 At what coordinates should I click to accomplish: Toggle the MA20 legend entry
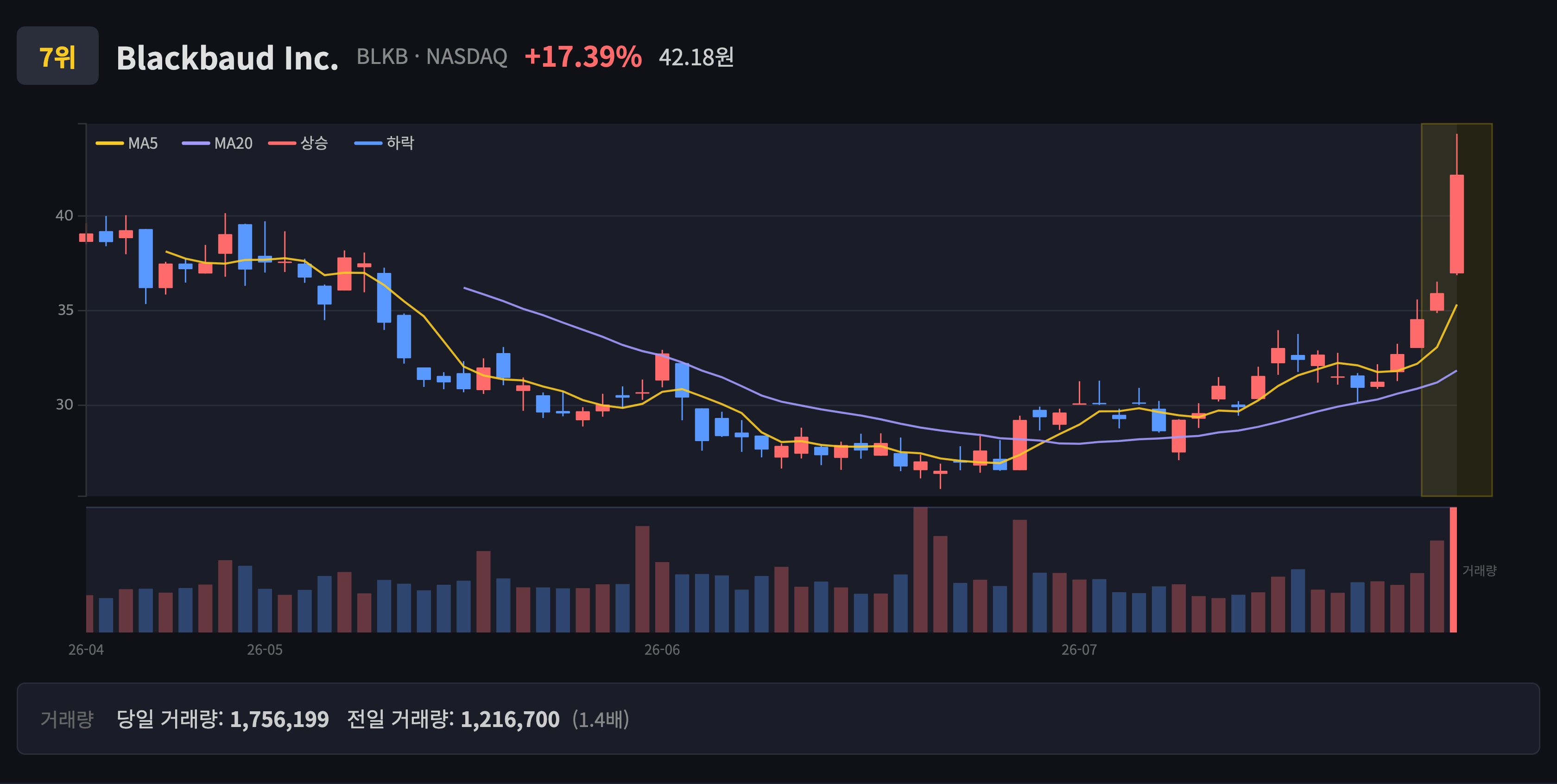[218, 143]
